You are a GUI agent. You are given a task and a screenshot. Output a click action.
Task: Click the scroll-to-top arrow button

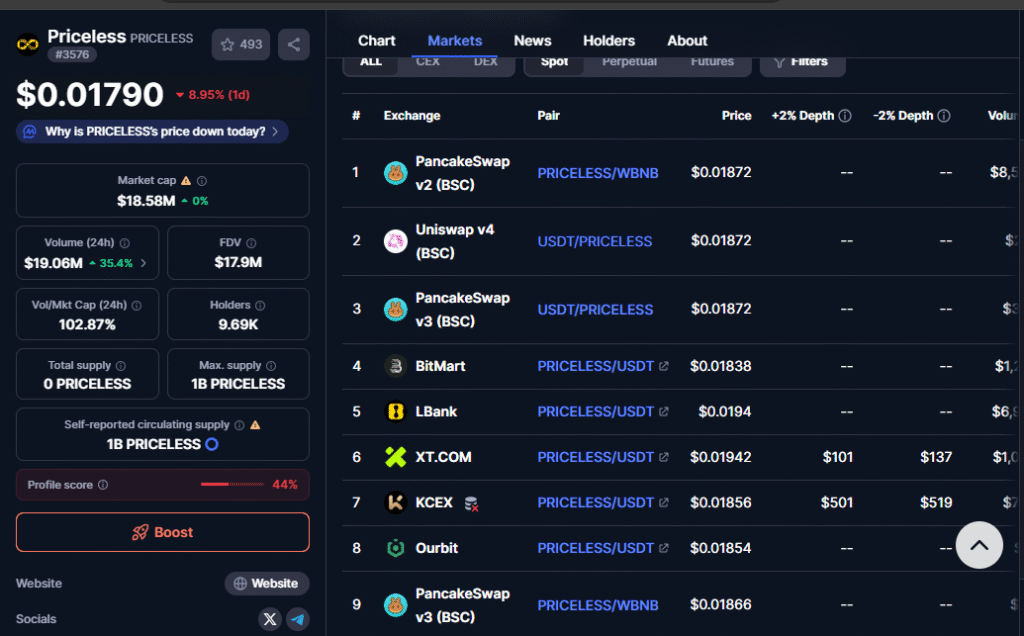click(979, 545)
